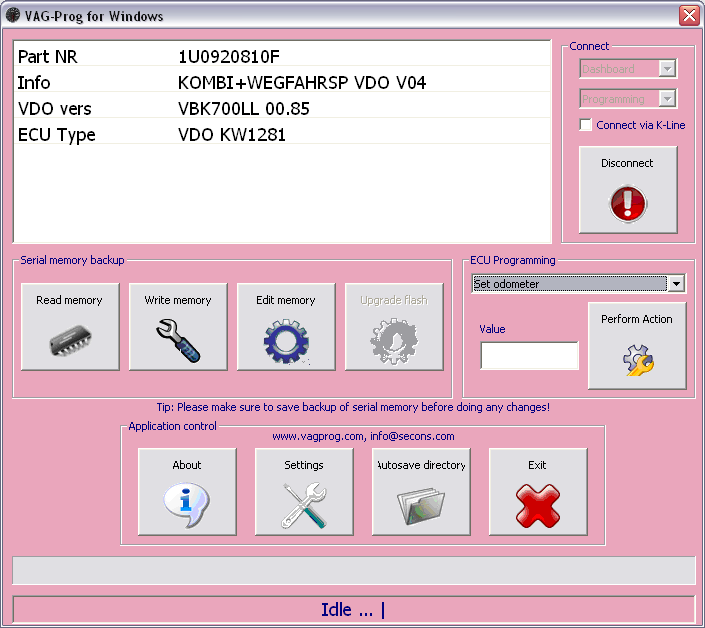Viewport: 705px width, 628px height.
Task: Exit using the red X icon
Action: pyautogui.click(x=538, y=505)
